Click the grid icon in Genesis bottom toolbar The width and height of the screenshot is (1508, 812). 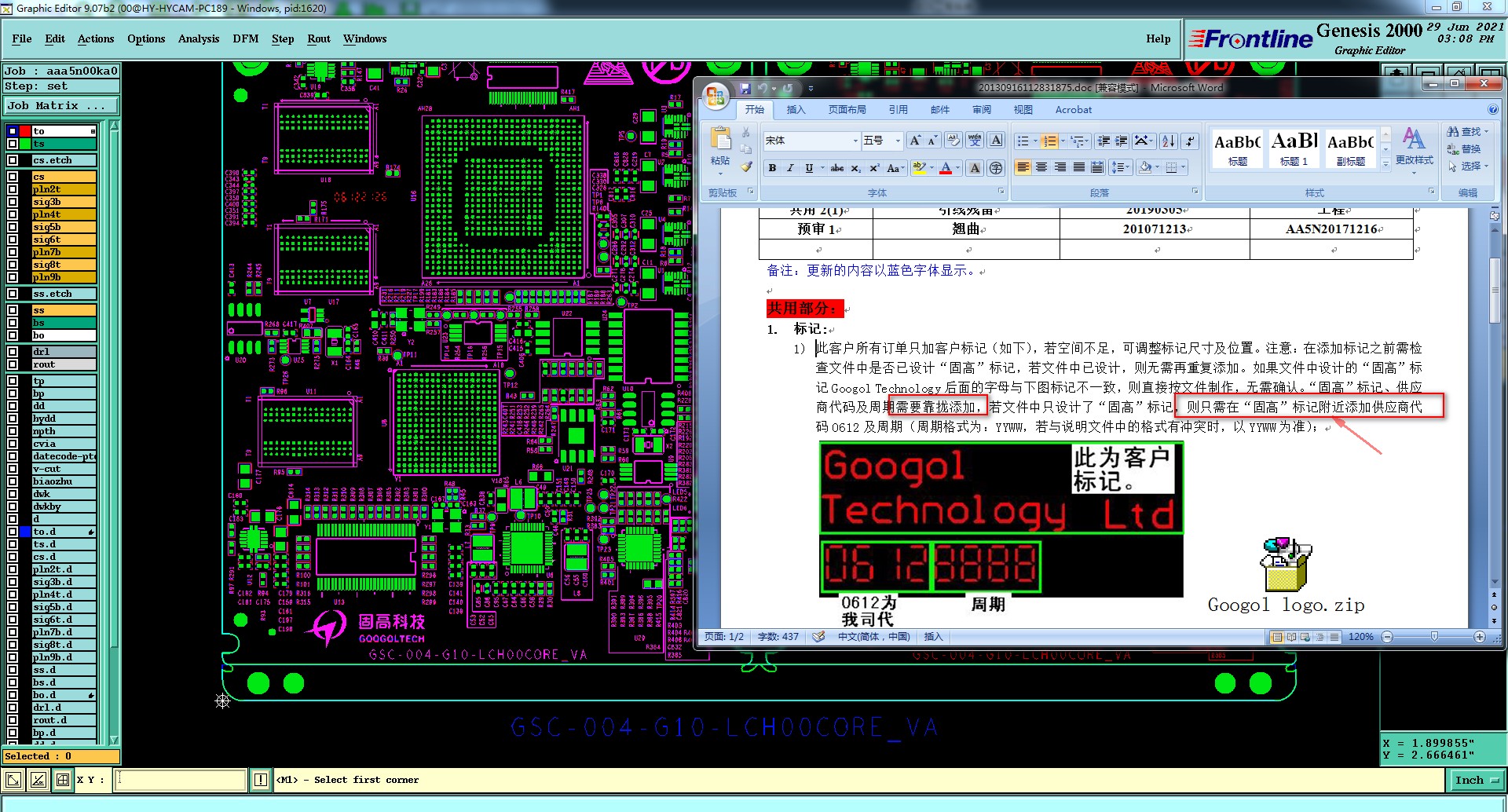[62, 780]
